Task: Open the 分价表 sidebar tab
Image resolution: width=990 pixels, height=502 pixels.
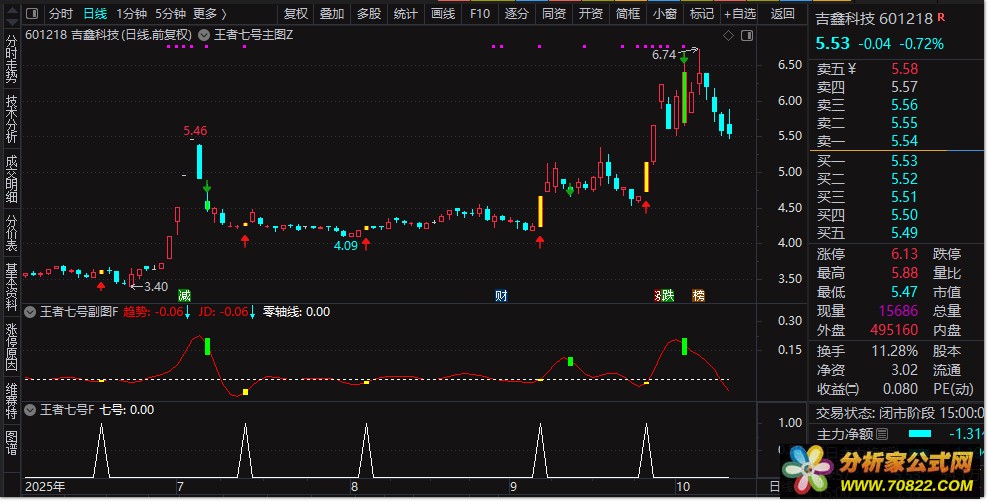Action: 11,232
